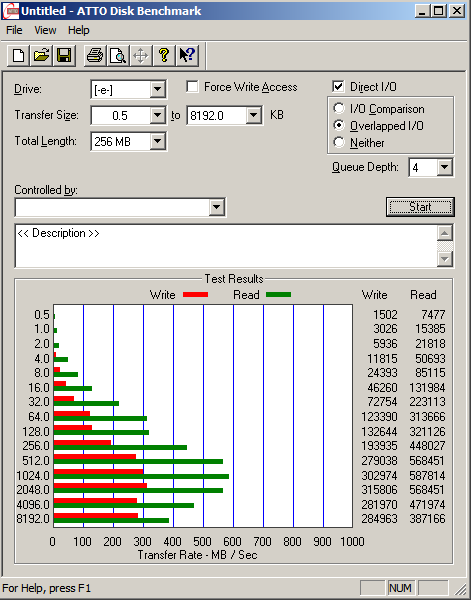This screenshot has height=600, width=471.
Task: Click the New document toolbar icon
Action: coord(19,56)
